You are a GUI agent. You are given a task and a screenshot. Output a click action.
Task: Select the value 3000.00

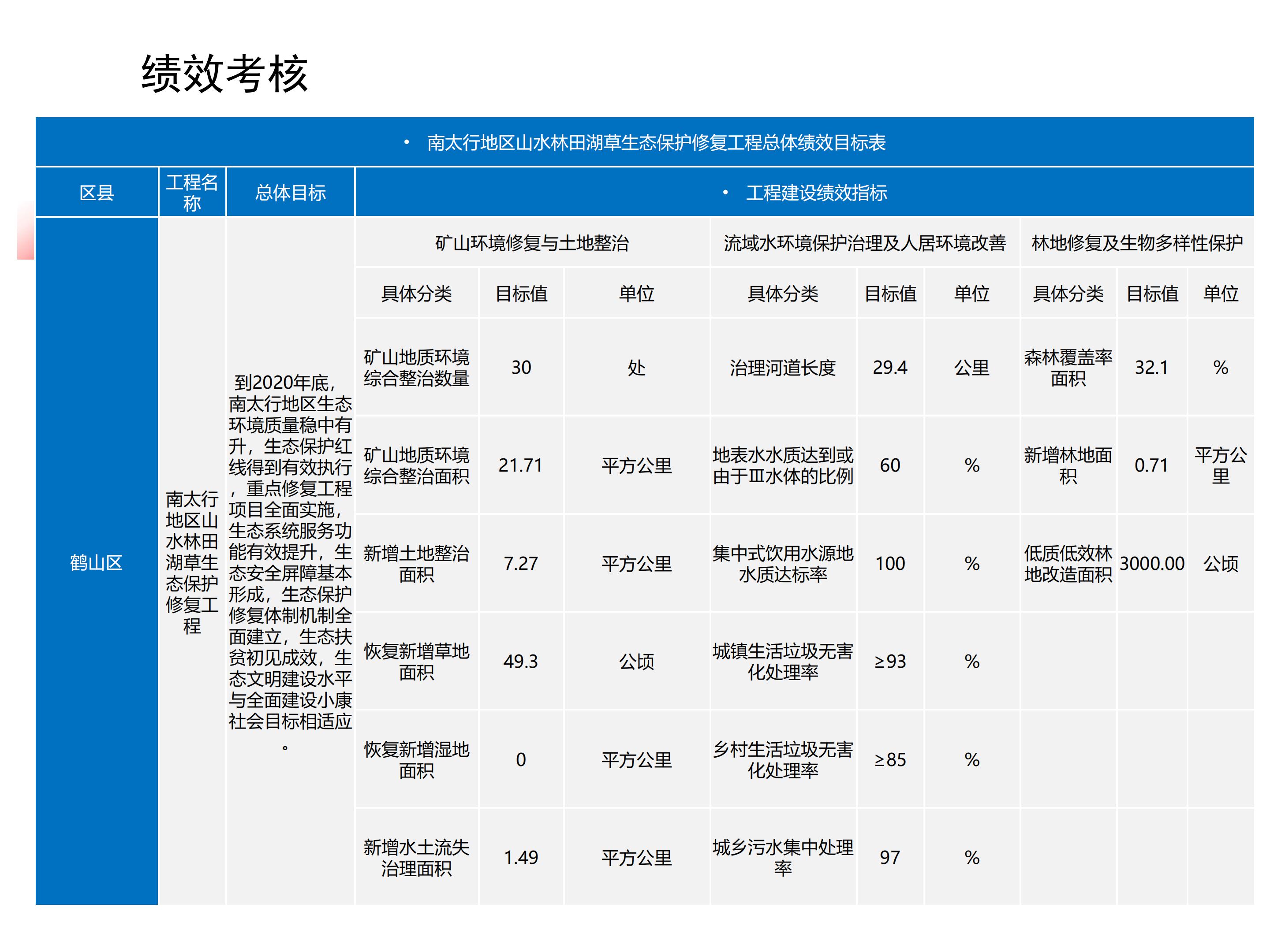pos(1152,564)
